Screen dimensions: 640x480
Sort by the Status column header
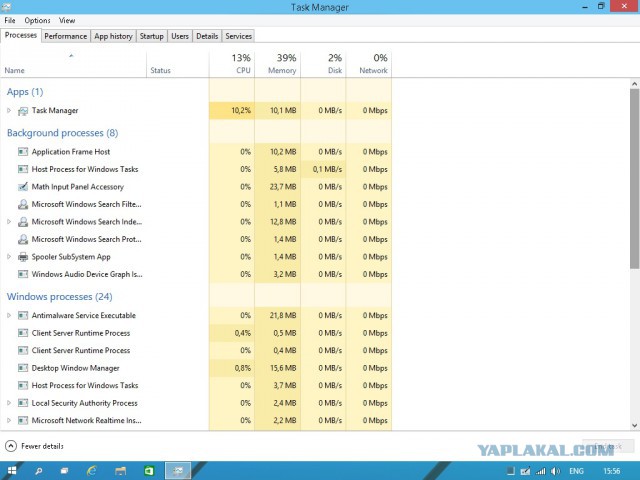coord(178,64)
